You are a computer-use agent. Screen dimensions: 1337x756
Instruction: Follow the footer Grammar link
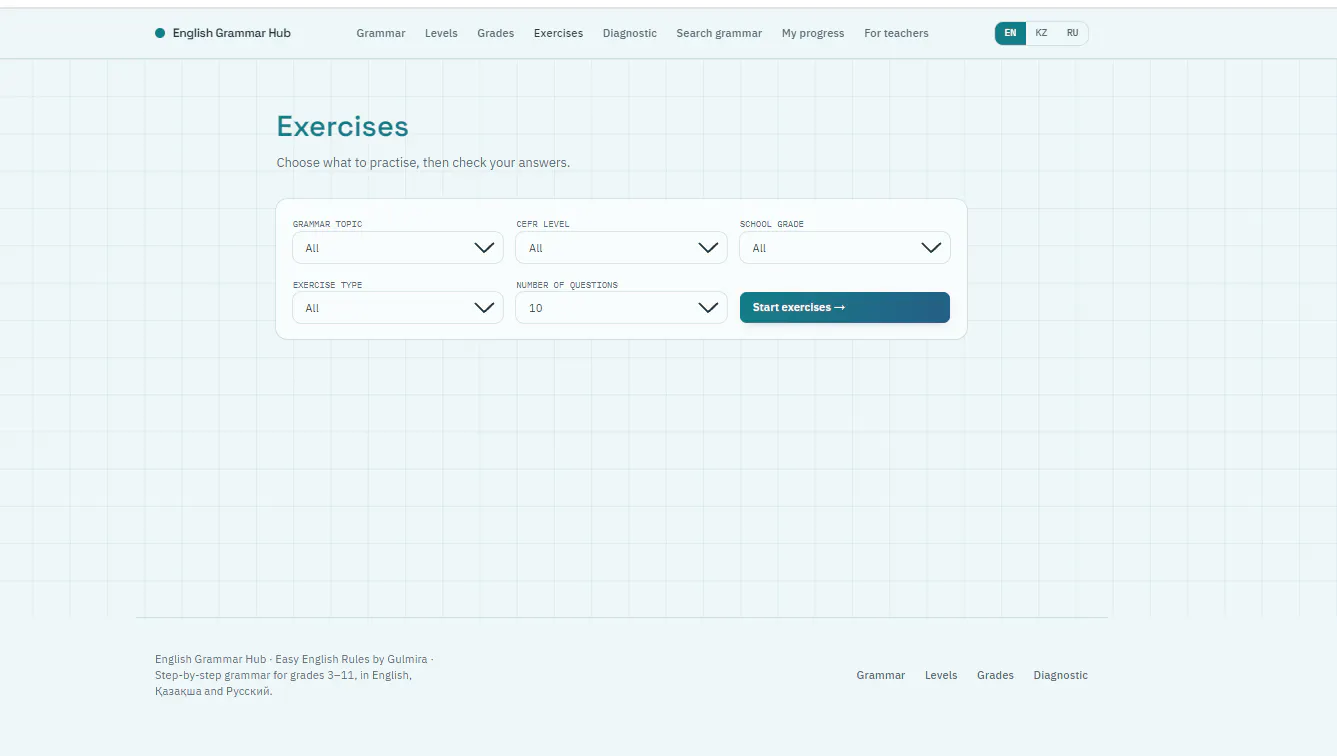pos(881,675)
